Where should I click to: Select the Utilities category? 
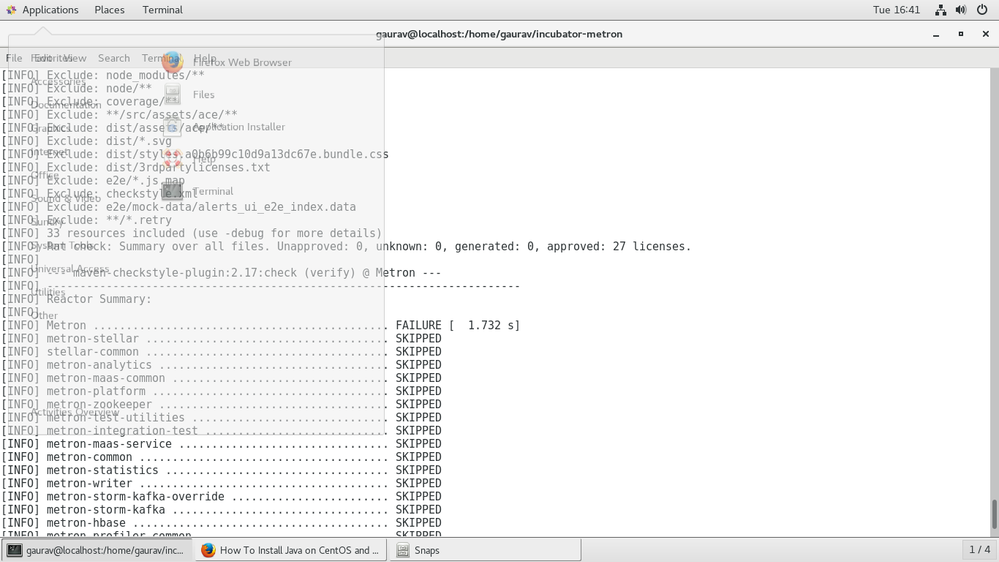coord(48,292)
